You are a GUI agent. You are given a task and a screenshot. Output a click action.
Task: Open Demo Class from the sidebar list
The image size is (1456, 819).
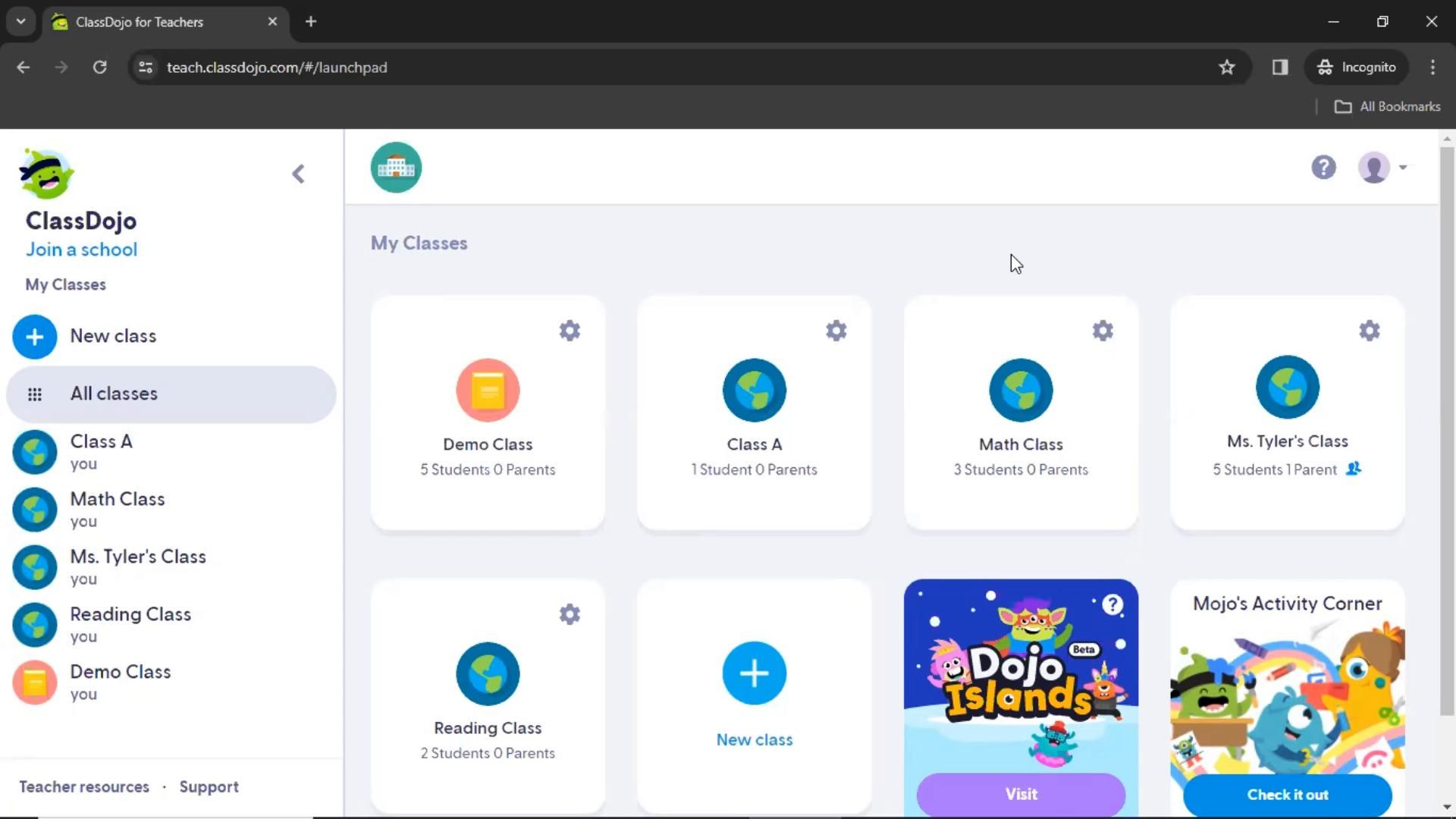[171, 682]
